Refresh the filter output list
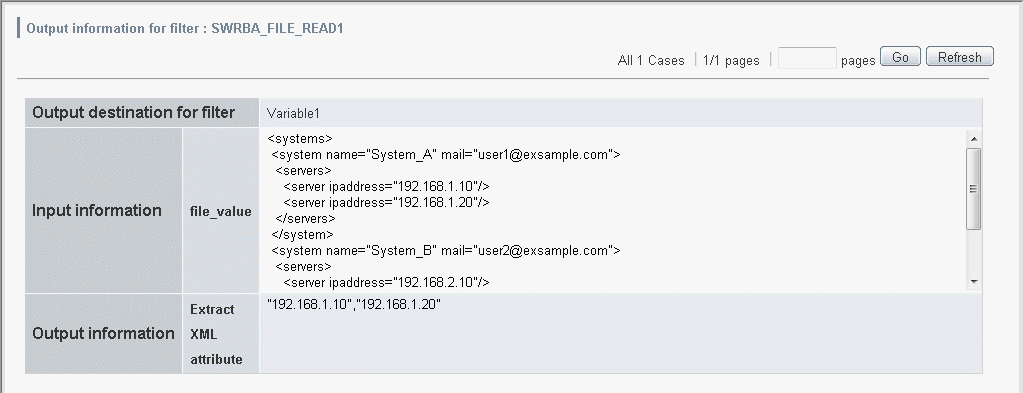Viewport: 1023px width, 393px height. click(x=960, y=57)
